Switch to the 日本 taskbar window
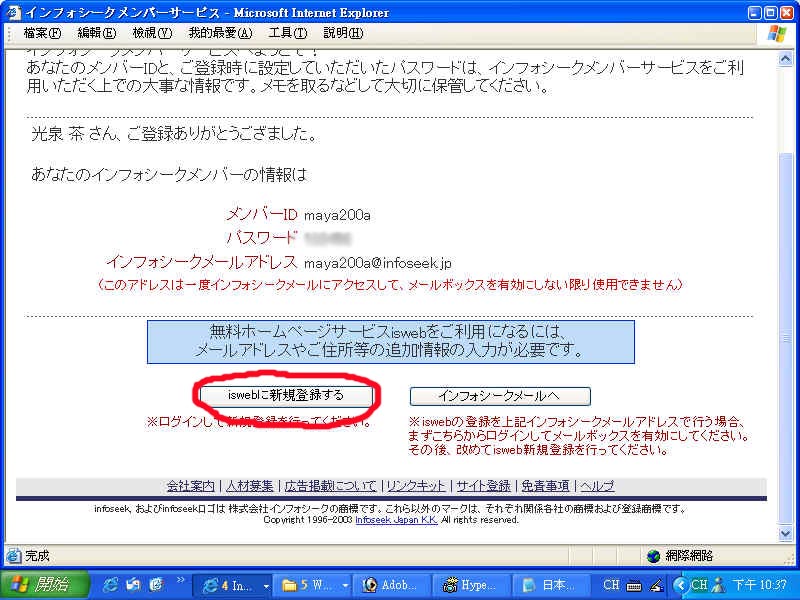 tap(551, 585)
